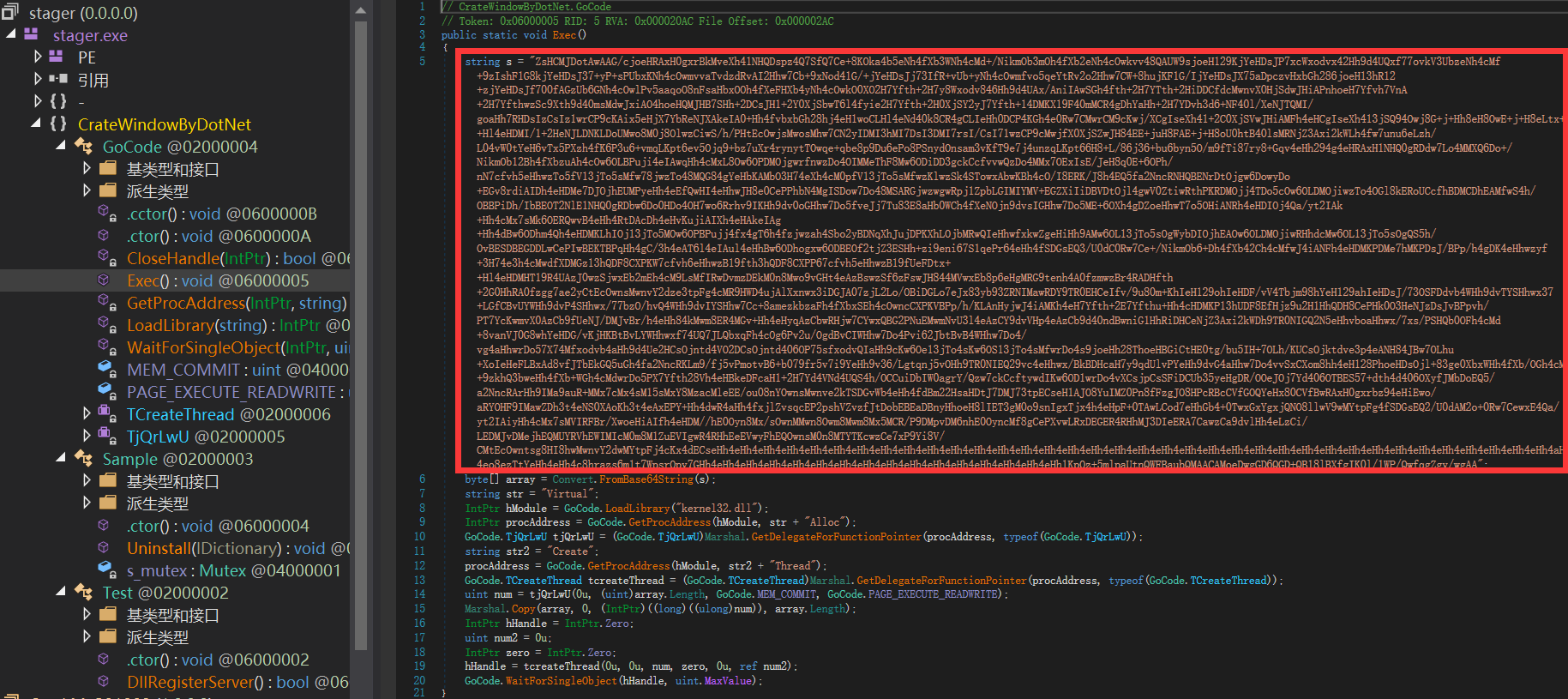
Task: Click the .cctor() method icon
Action: [x=106, y=213]
